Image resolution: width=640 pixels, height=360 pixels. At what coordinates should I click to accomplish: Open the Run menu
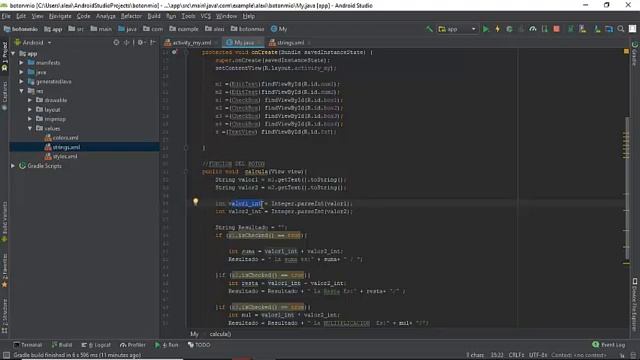click(x=171, y=16)
